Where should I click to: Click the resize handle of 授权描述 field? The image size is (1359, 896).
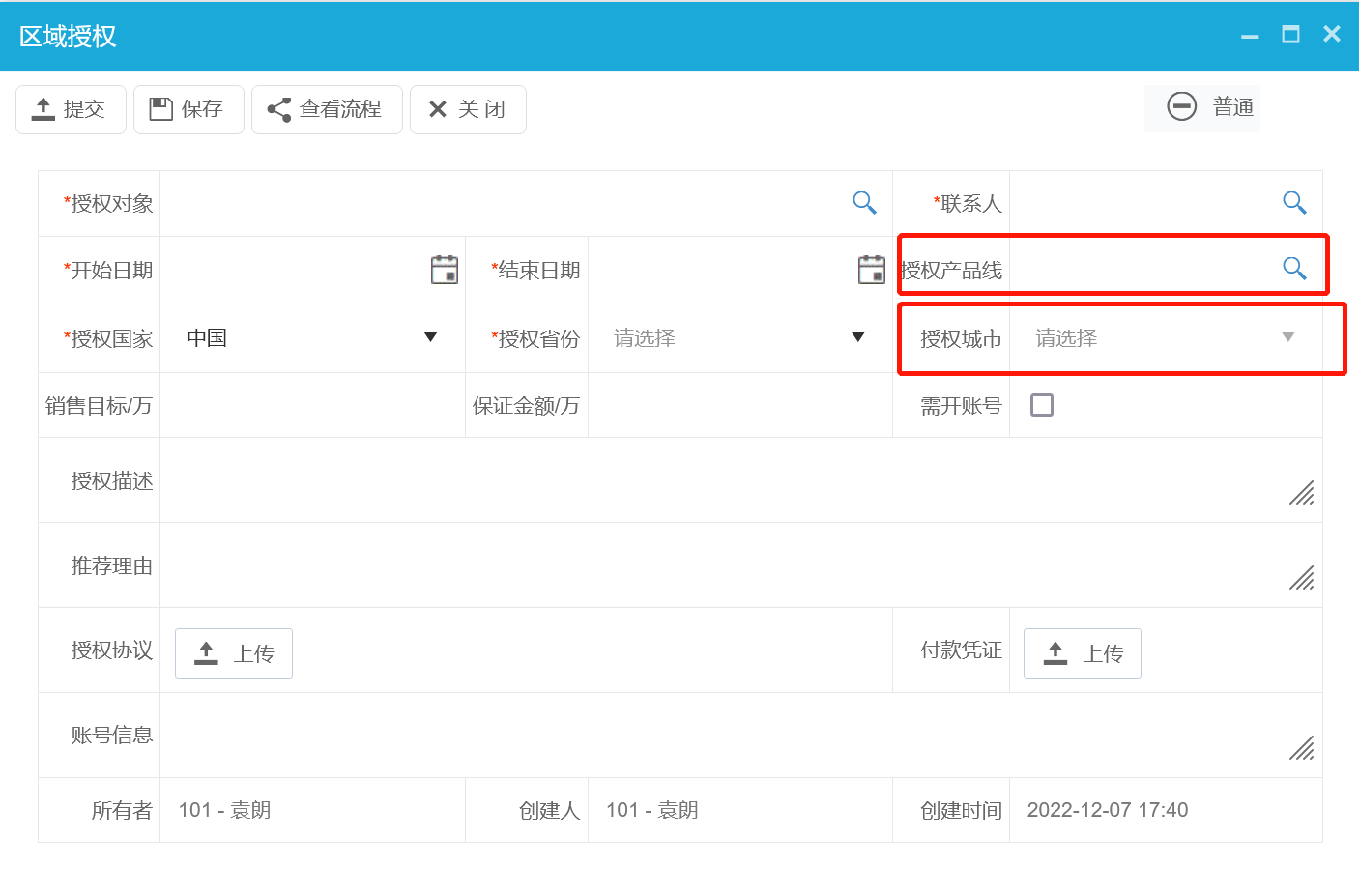click(1301, 494)
